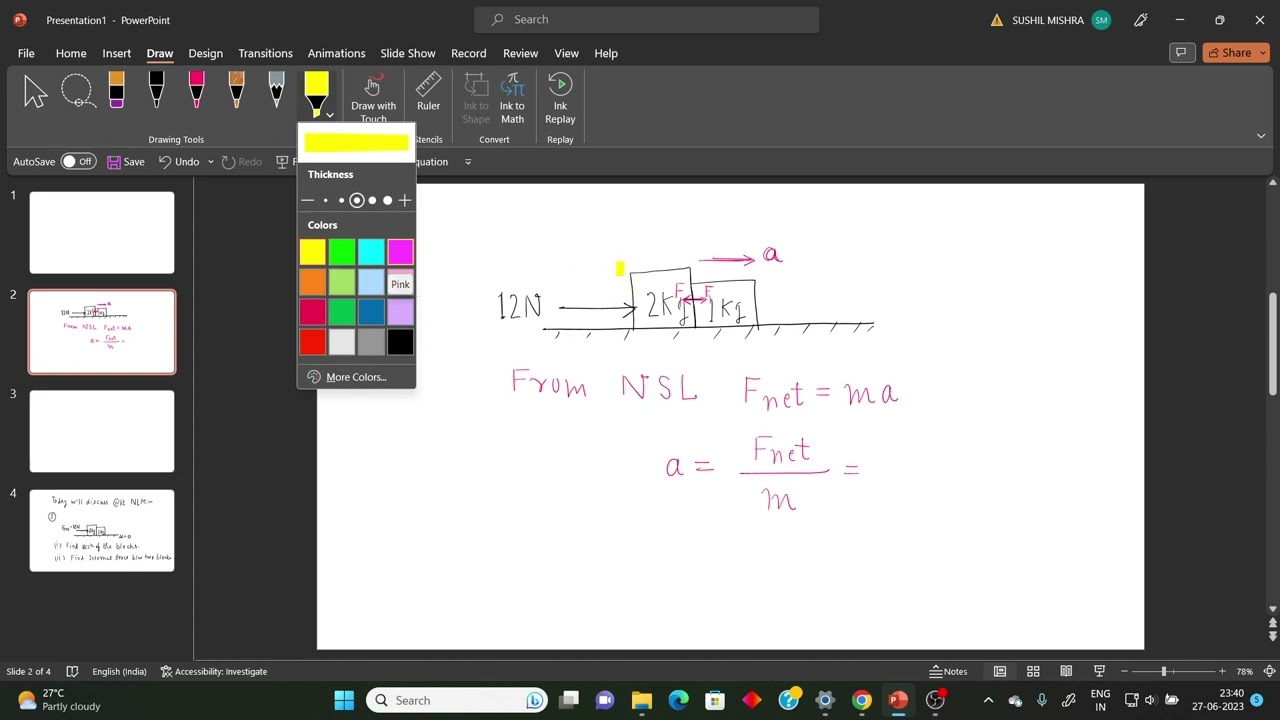Select the arrow selection tool
Viewport: 1280px width, 720px height.
pyautogui.click(x=36, y=91)
